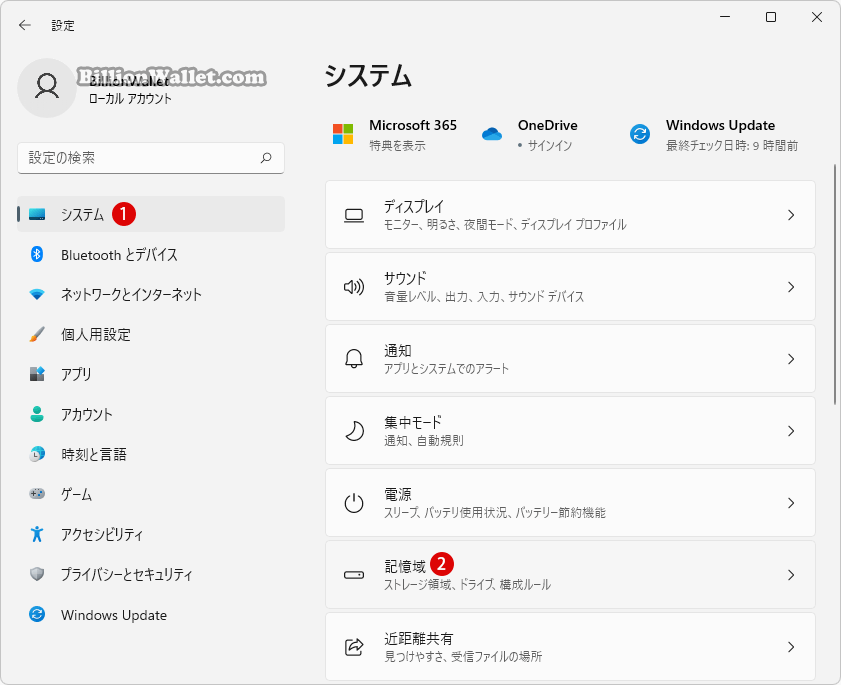The height and width of the screenshot is (685, 841).
Task: Click the Bluetooth icon in sidebar
Action: 37,254
